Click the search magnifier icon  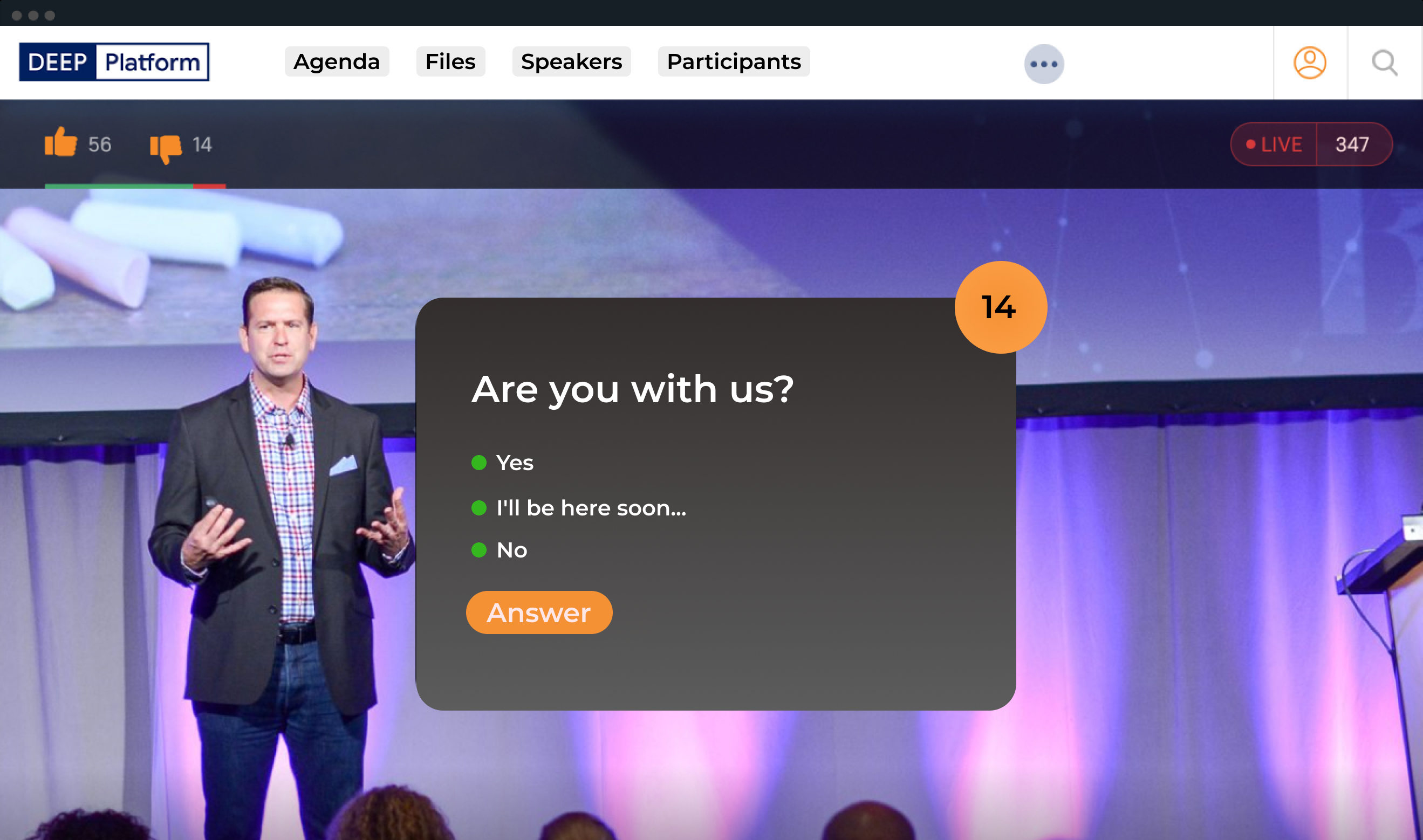(1385, 63)
